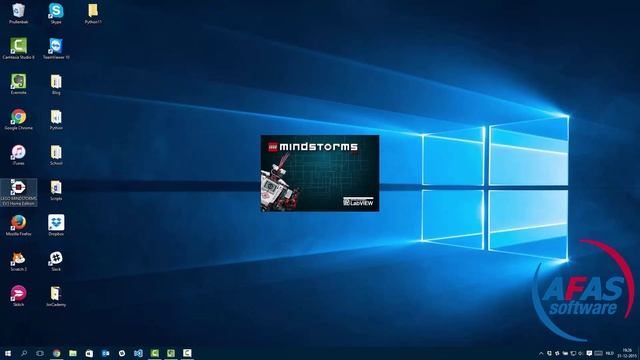Switch to white Camtasia icon in taskbar

[187, 353]
